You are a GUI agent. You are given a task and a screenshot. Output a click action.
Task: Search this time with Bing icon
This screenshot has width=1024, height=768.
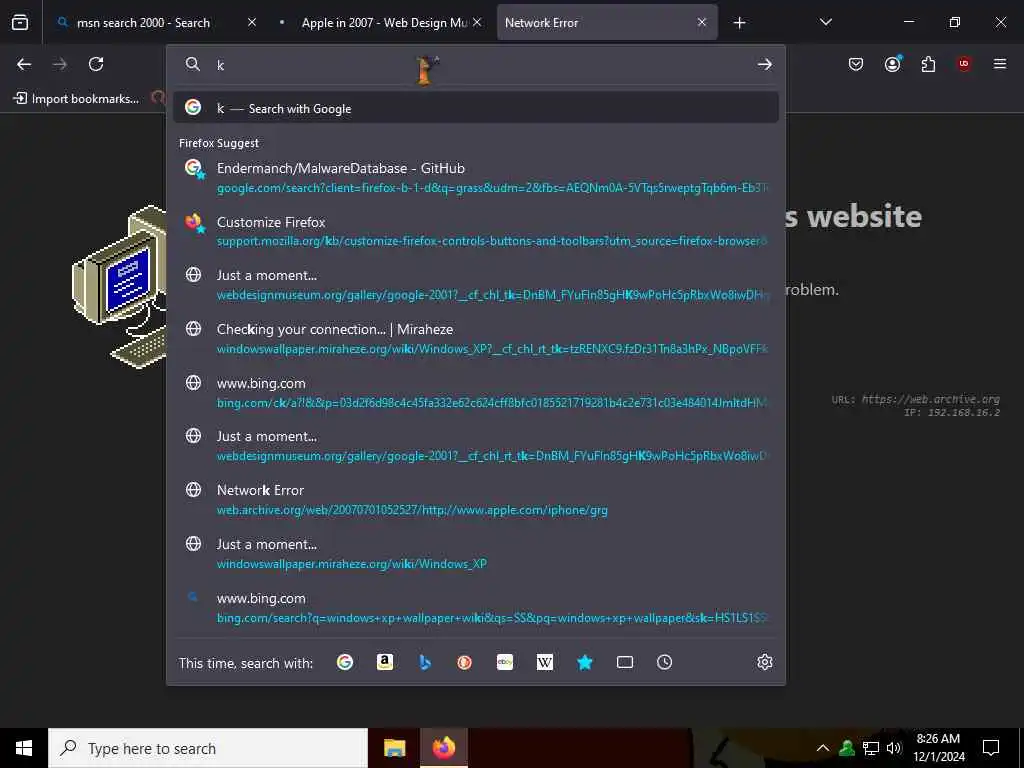[x=424, y=662]
